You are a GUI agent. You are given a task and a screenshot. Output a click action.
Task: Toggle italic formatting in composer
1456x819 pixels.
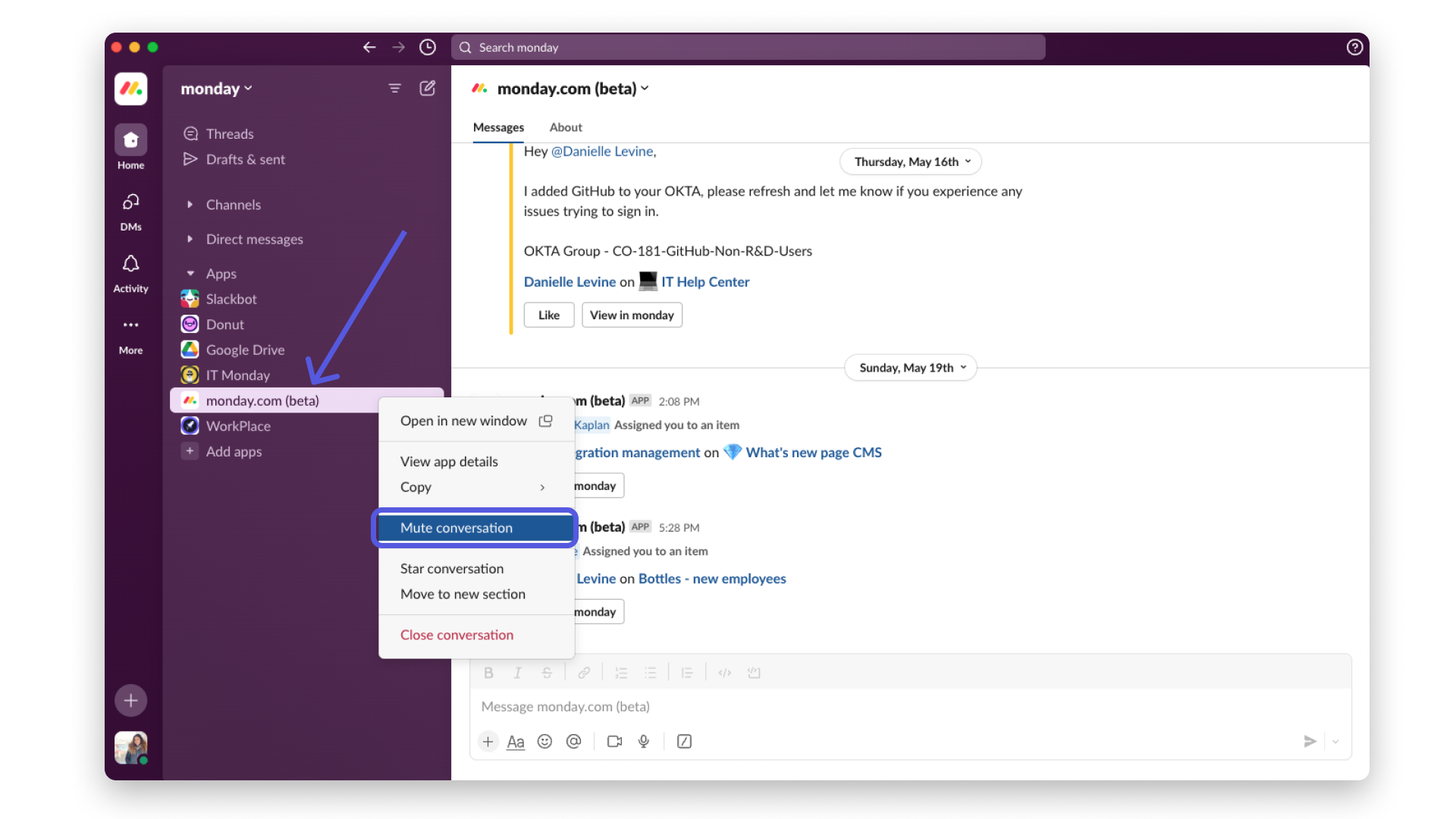click(517, 673)
